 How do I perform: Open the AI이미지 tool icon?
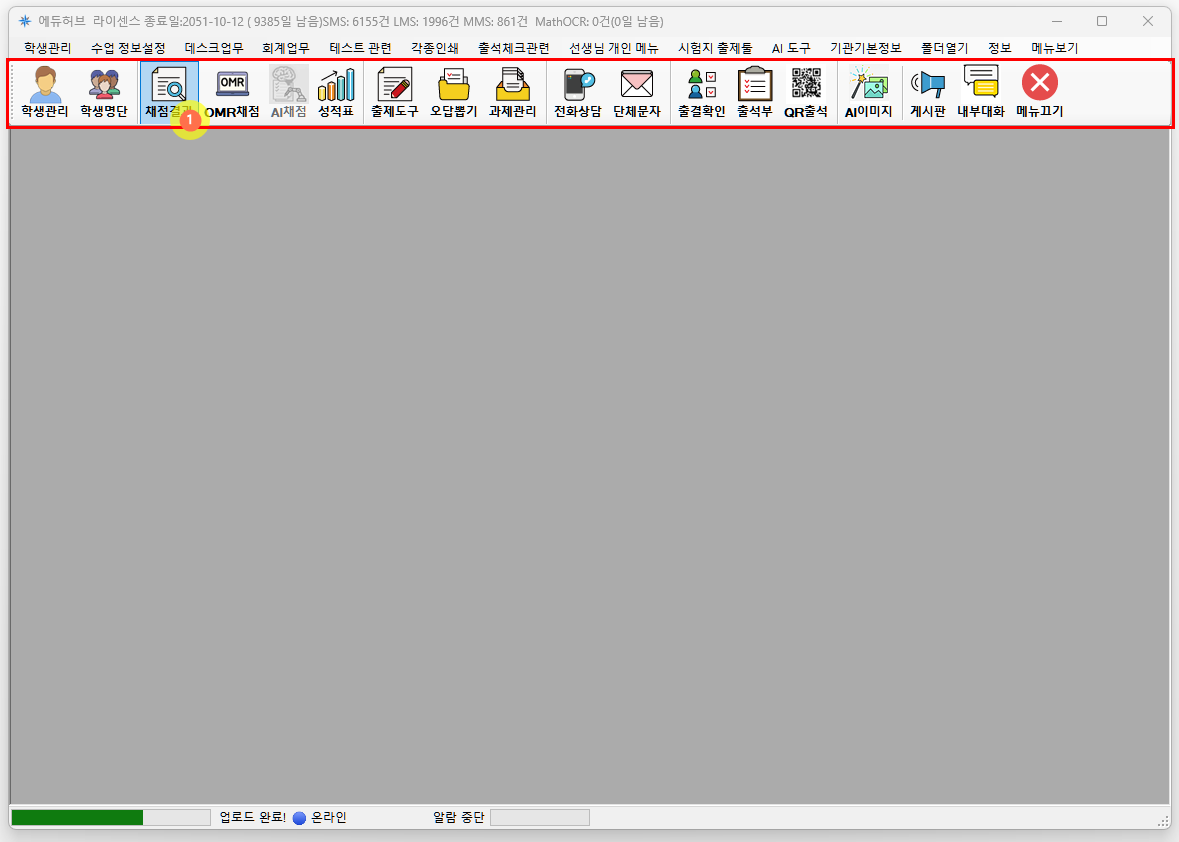pos(868,92)
